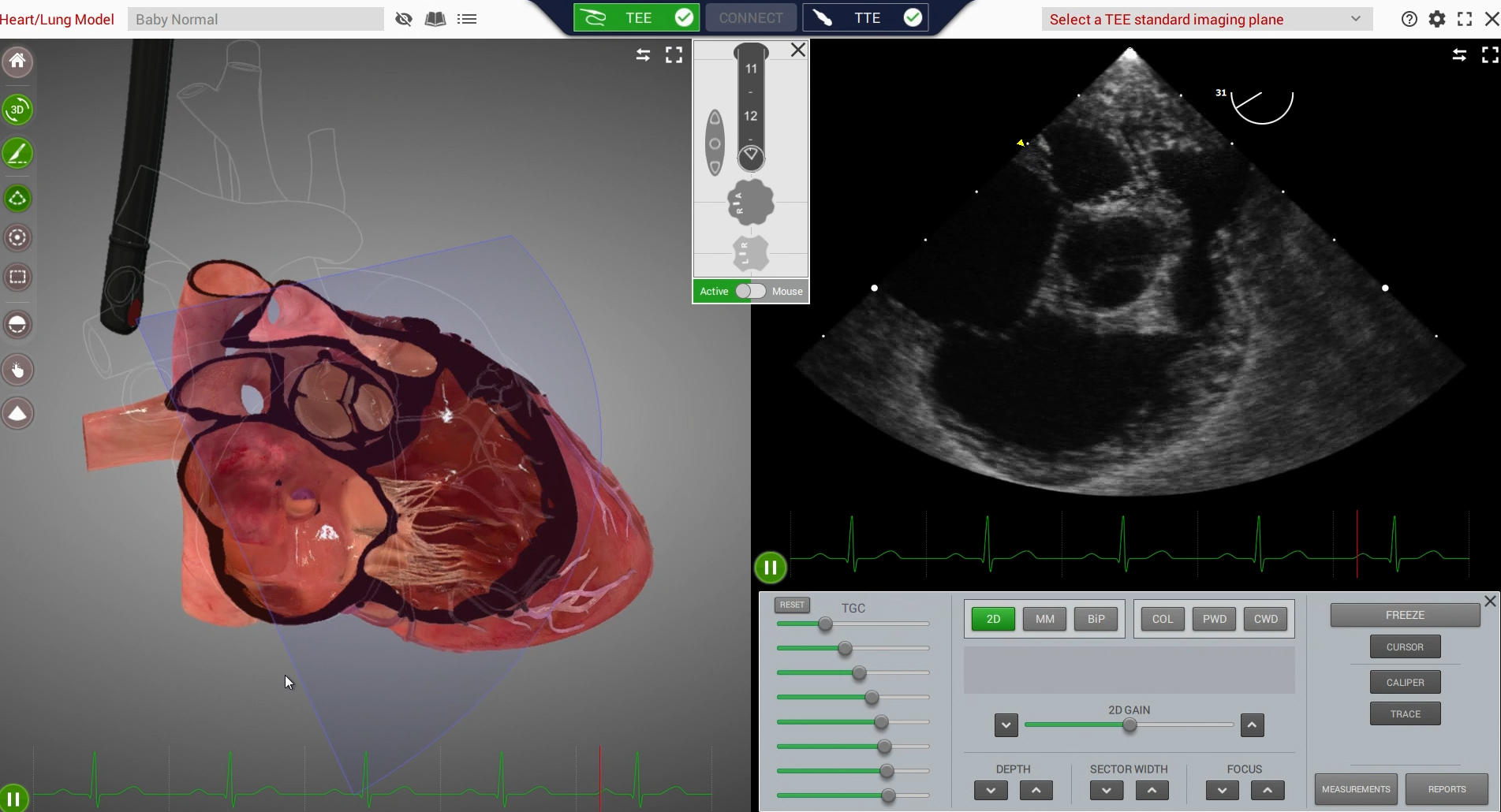
Task: Select the BiP imaging mode
Action: pos(1096,619)
